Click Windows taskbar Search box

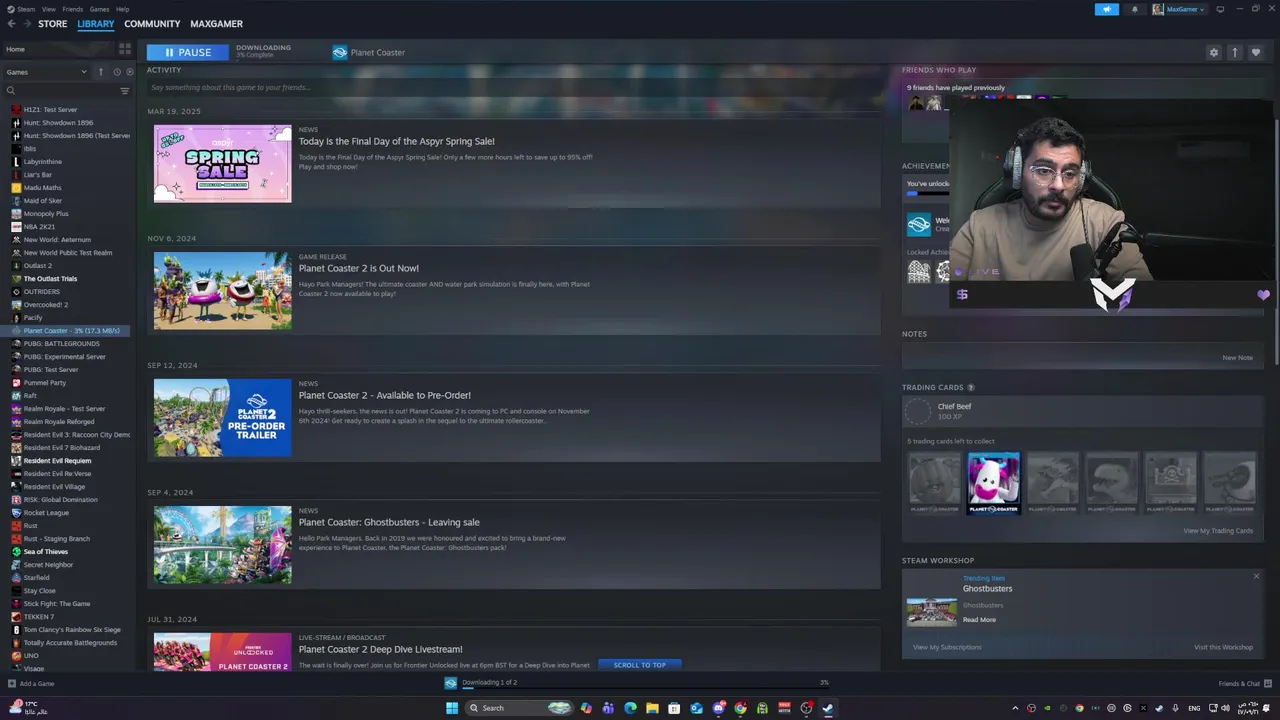point(520,708)
